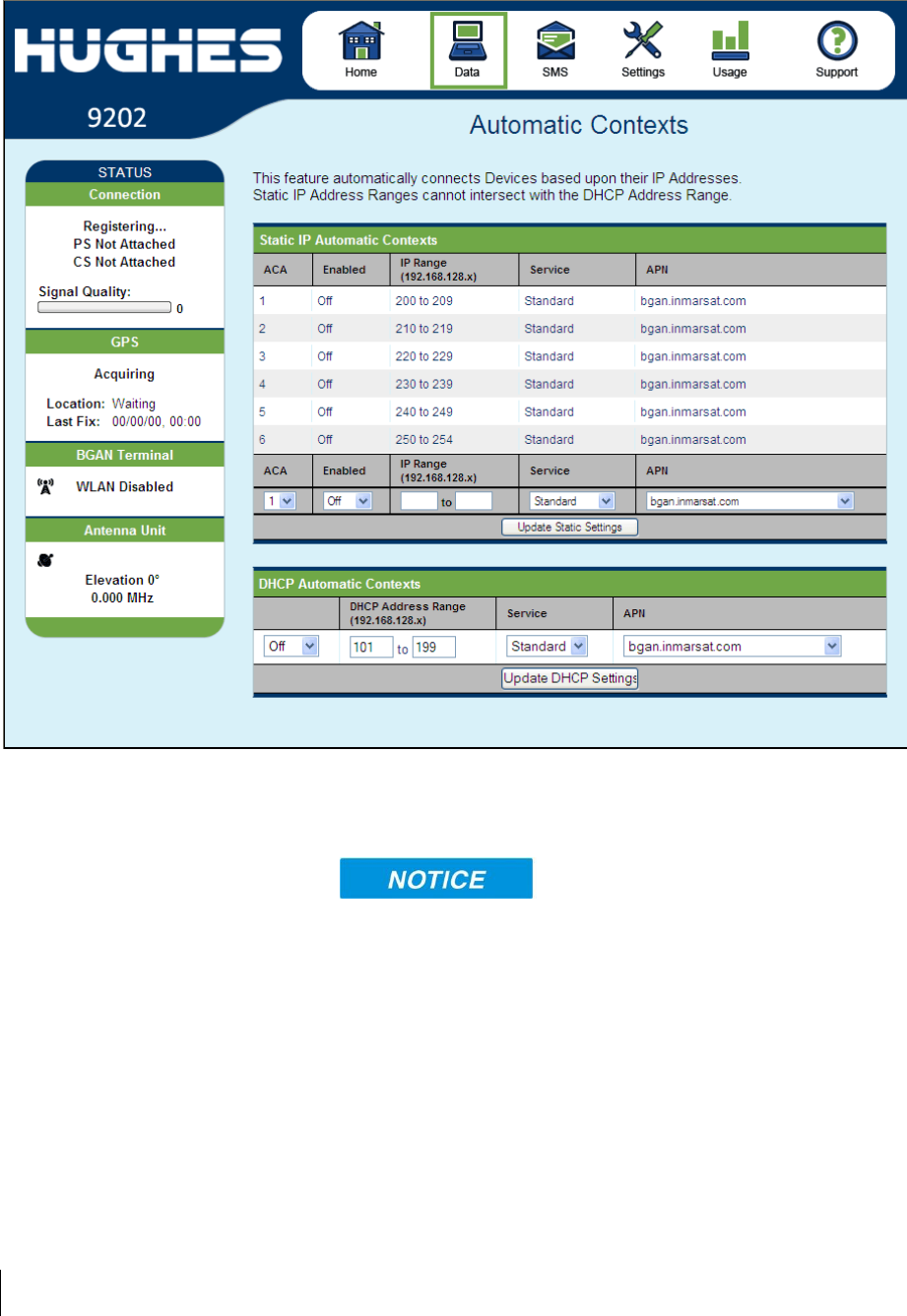Click 'PS Not Attached' status text
The width and height of the screenshot is (907, 1316).
pos(124,244)
